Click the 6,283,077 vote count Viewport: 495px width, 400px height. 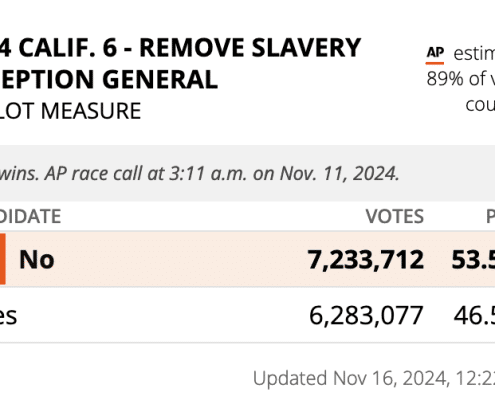[366, 315]
